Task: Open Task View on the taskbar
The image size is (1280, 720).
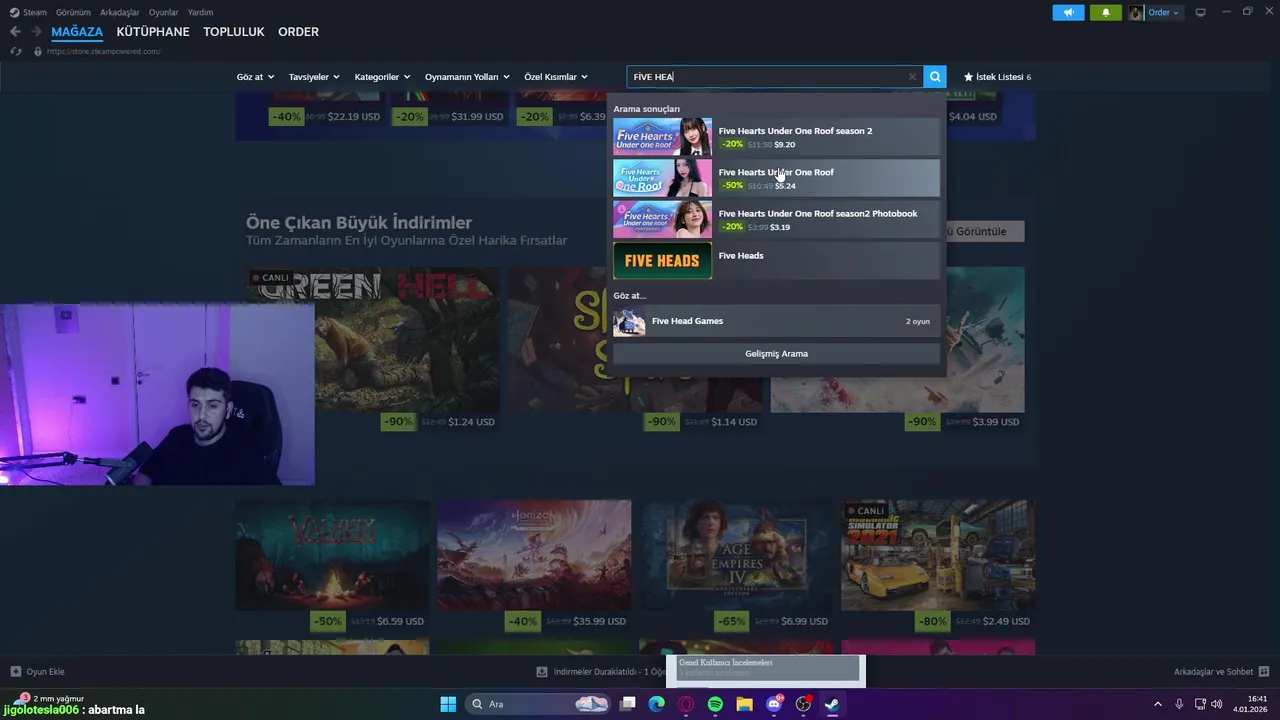Action: click(x=627, y=704)
